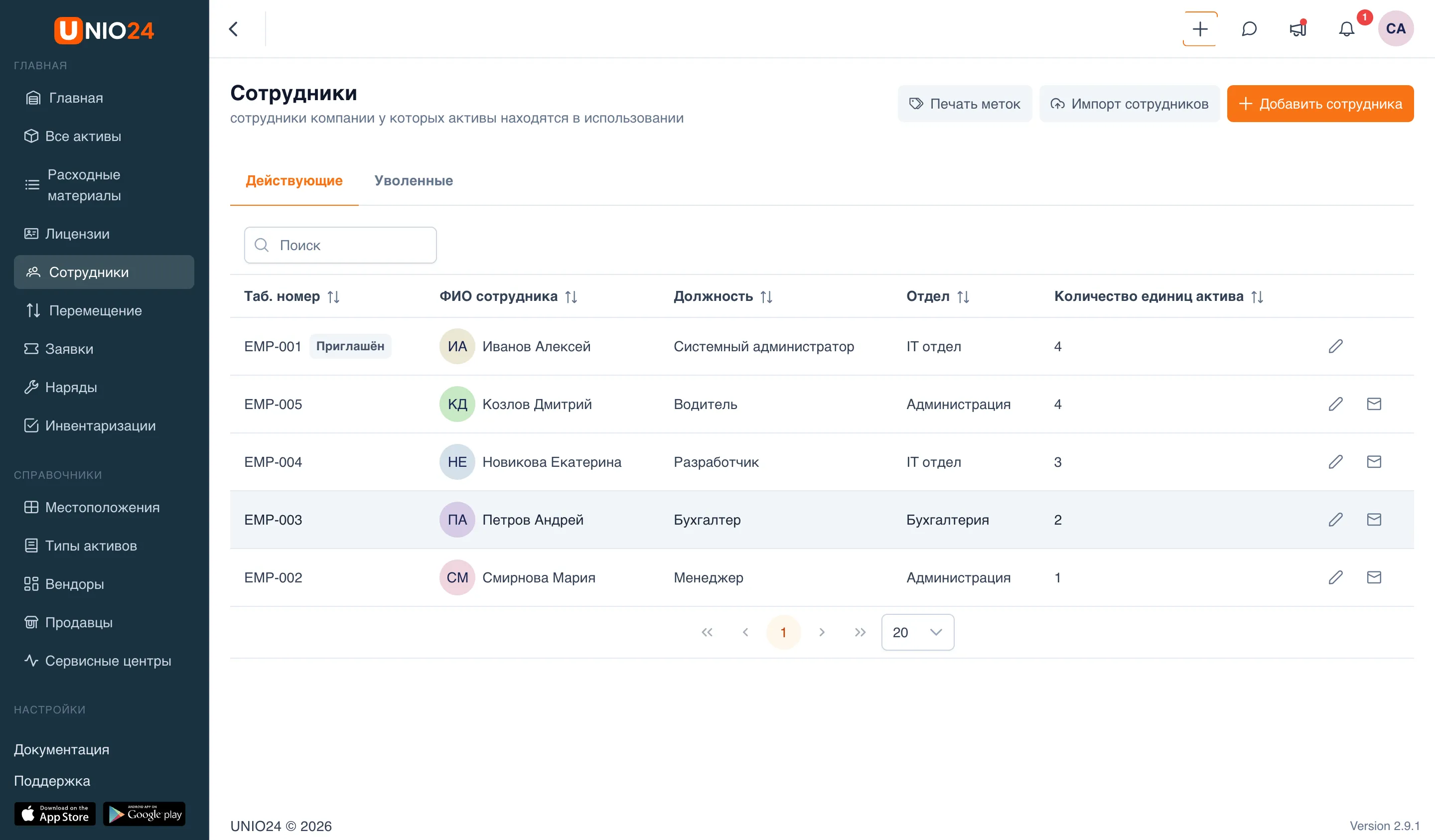Open the CA user avatar menu
Viewport: 1435px width, 840px height.
point(1396,29)
